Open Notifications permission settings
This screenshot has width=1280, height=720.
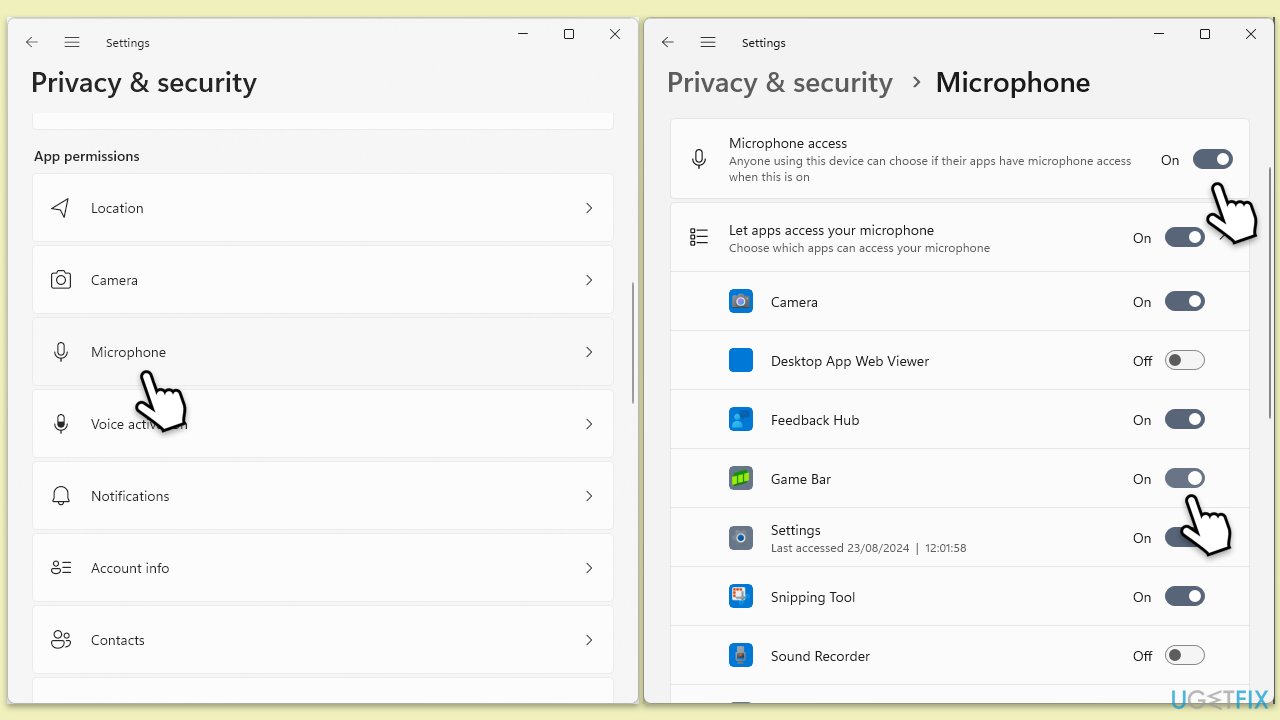coord(323,496)
